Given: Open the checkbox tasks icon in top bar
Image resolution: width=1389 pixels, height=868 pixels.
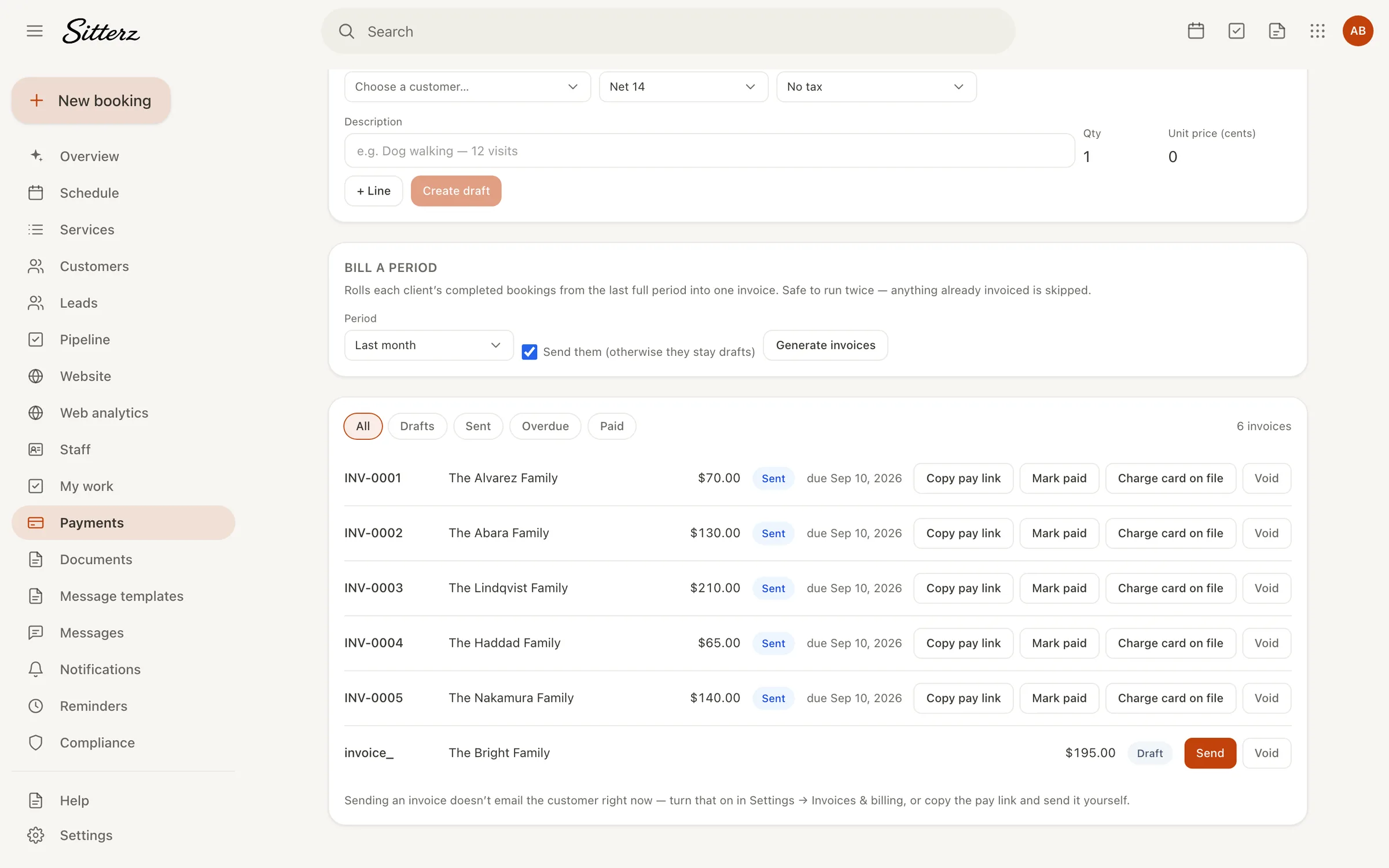Looking at the screenshot, I should tap(1236, 31).
